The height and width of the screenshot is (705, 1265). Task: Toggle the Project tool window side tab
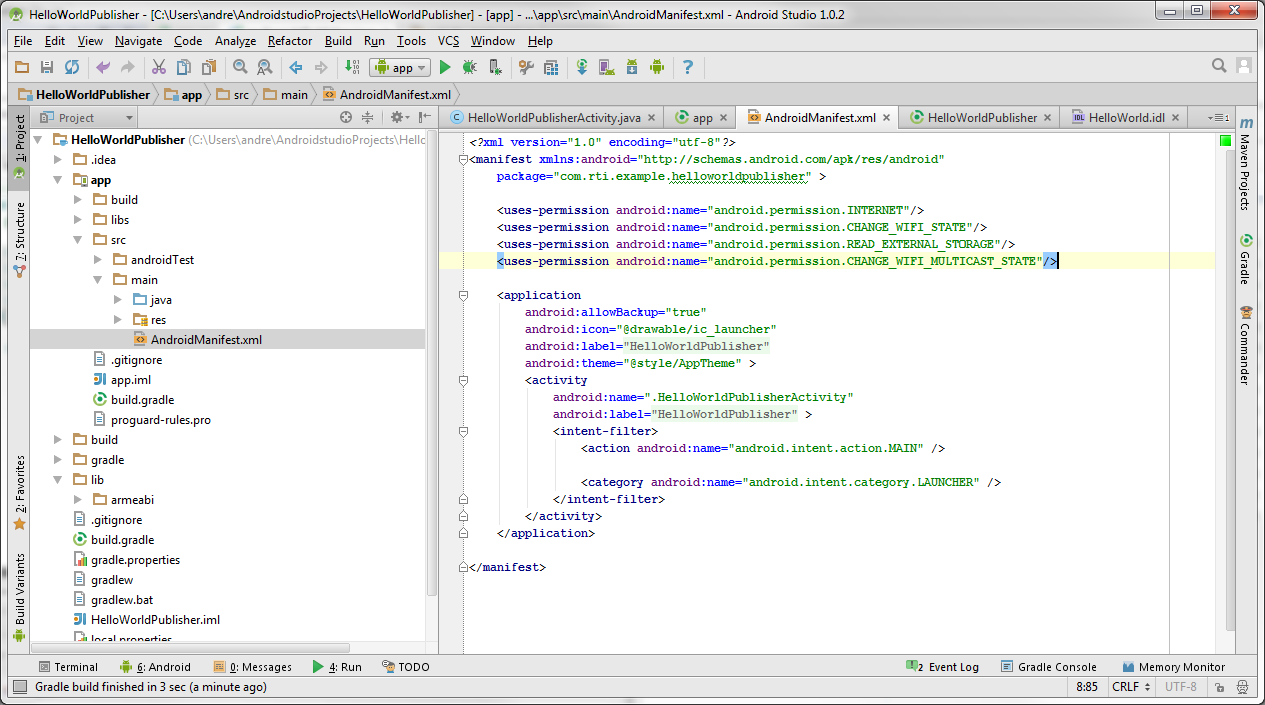tap(19, 146)
